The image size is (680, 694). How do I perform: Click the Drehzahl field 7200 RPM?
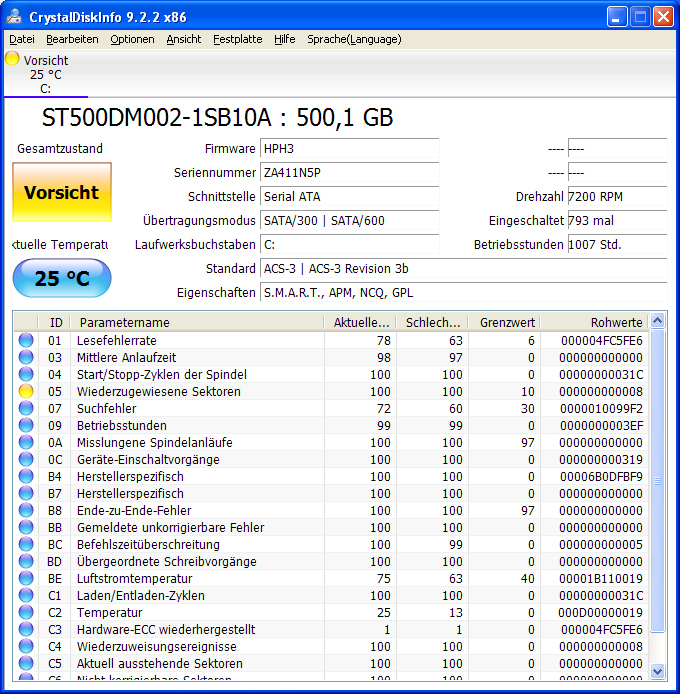[x=617, y=197]
